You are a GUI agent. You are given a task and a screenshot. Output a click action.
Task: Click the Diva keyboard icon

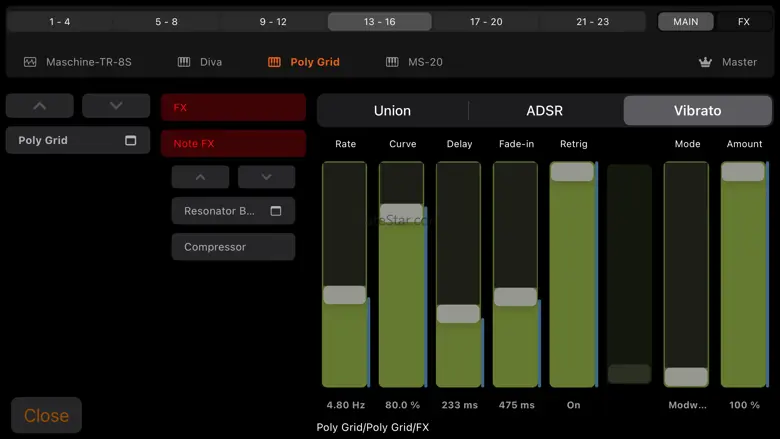click(x=184, y=62)
